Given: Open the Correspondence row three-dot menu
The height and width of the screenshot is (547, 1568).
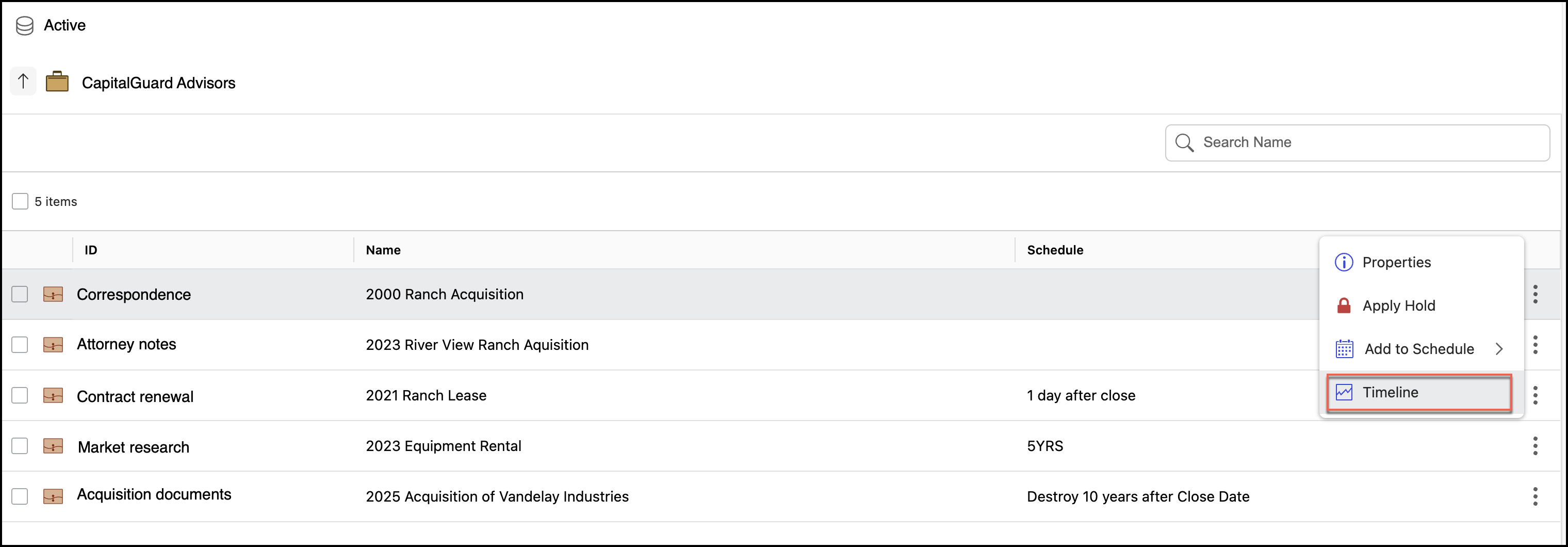Looking at the screenshot, I should pos(1534,294).
